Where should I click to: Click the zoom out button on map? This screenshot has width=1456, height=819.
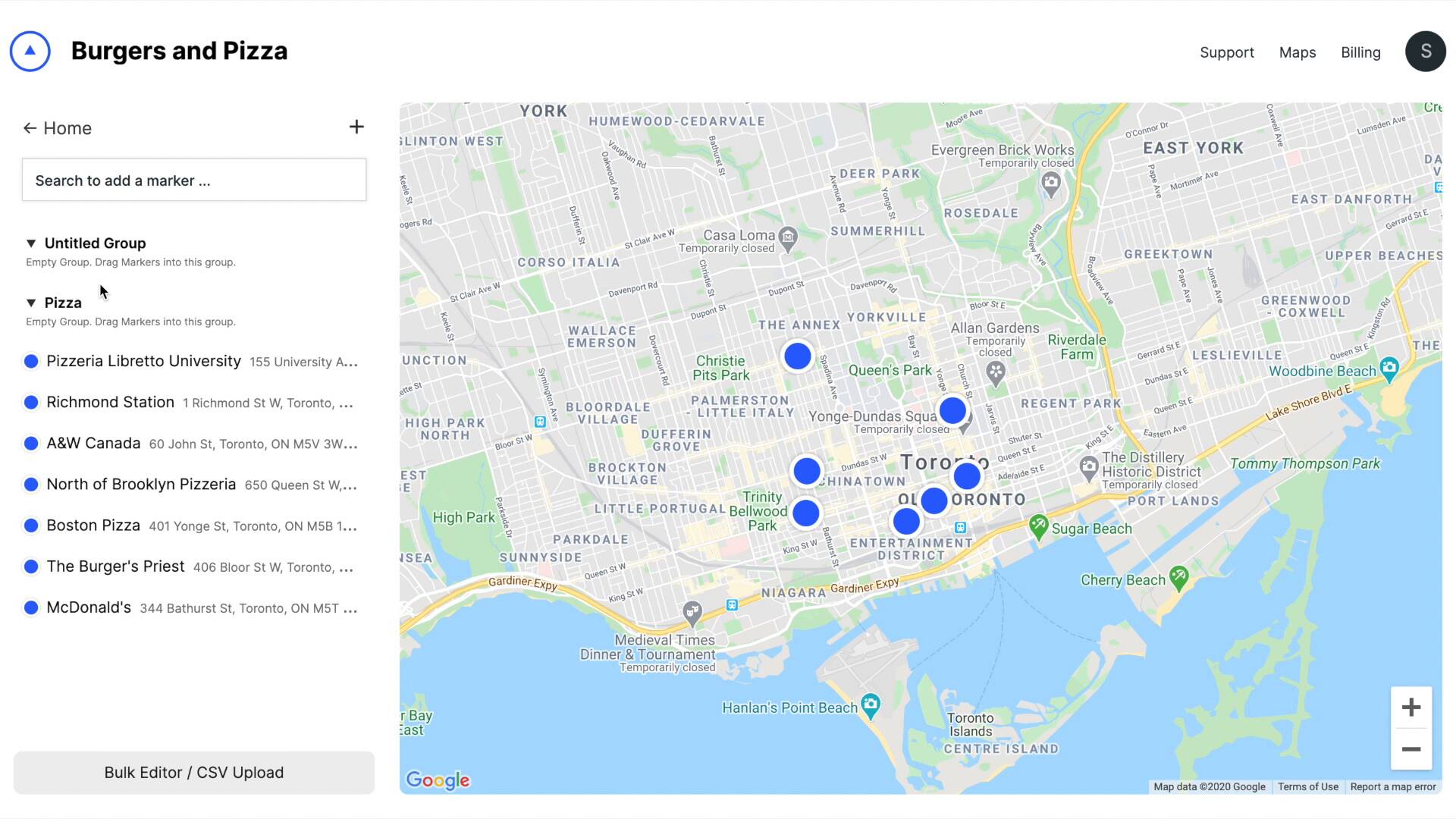pyautogui.click(x=1411, y=748)
